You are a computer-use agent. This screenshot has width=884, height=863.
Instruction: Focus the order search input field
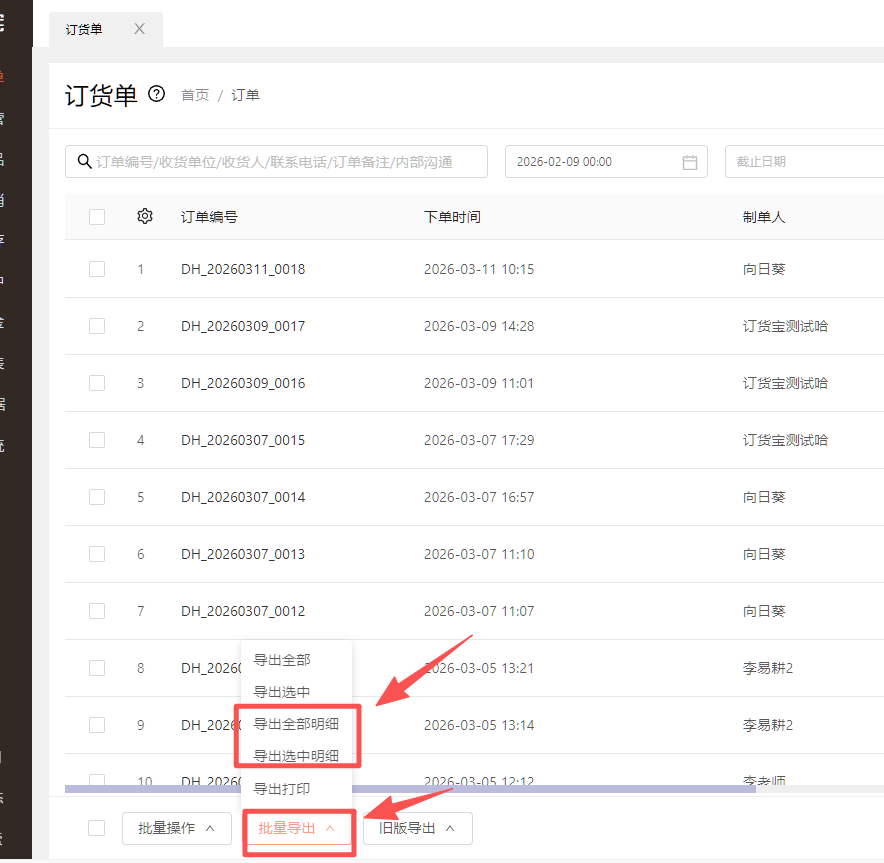coord(276,162)
